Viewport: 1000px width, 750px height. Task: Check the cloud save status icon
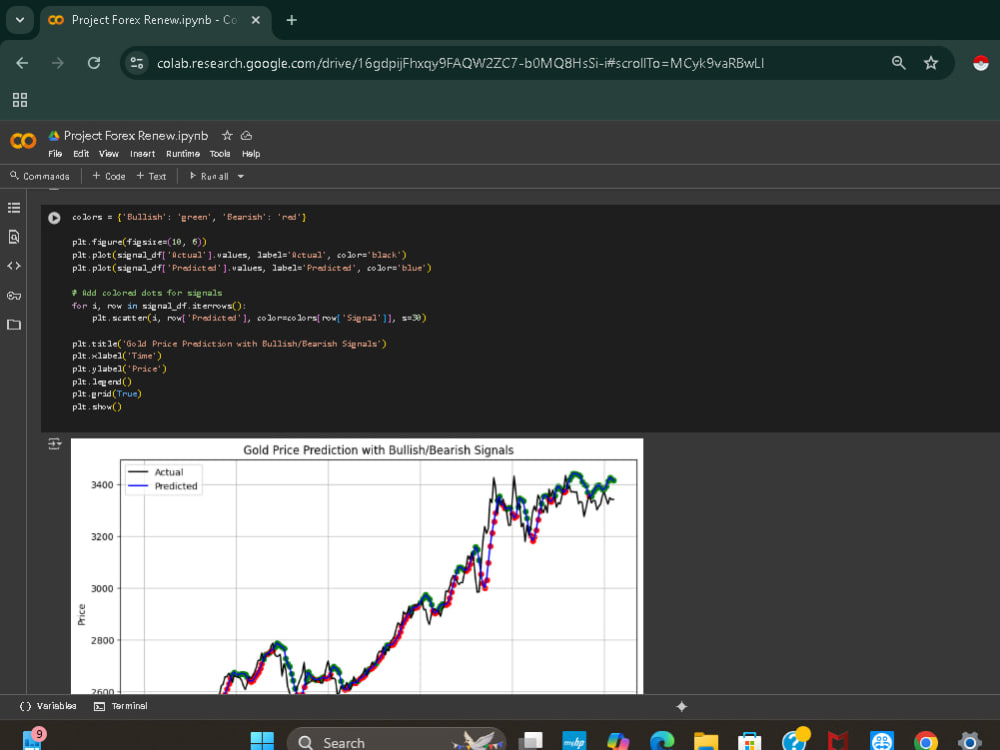[247, 135]
